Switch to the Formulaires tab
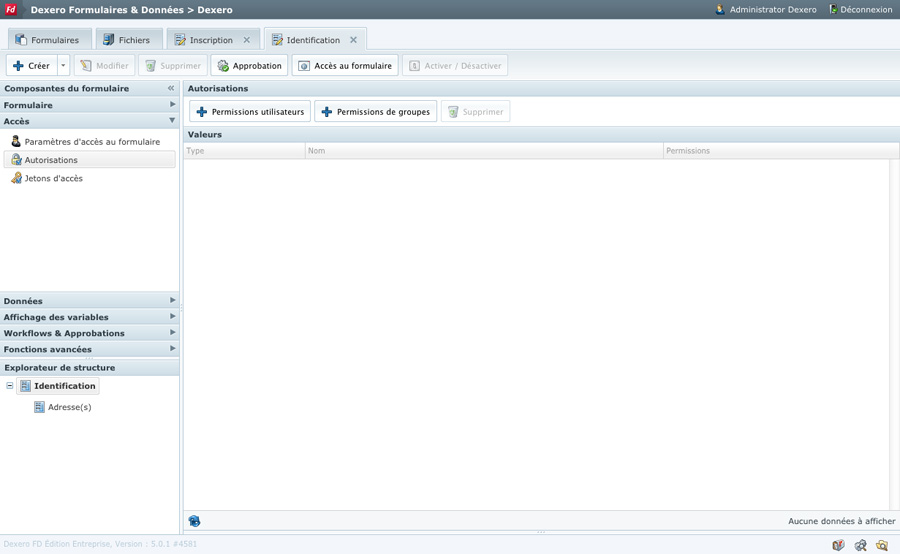 point(47,40)
